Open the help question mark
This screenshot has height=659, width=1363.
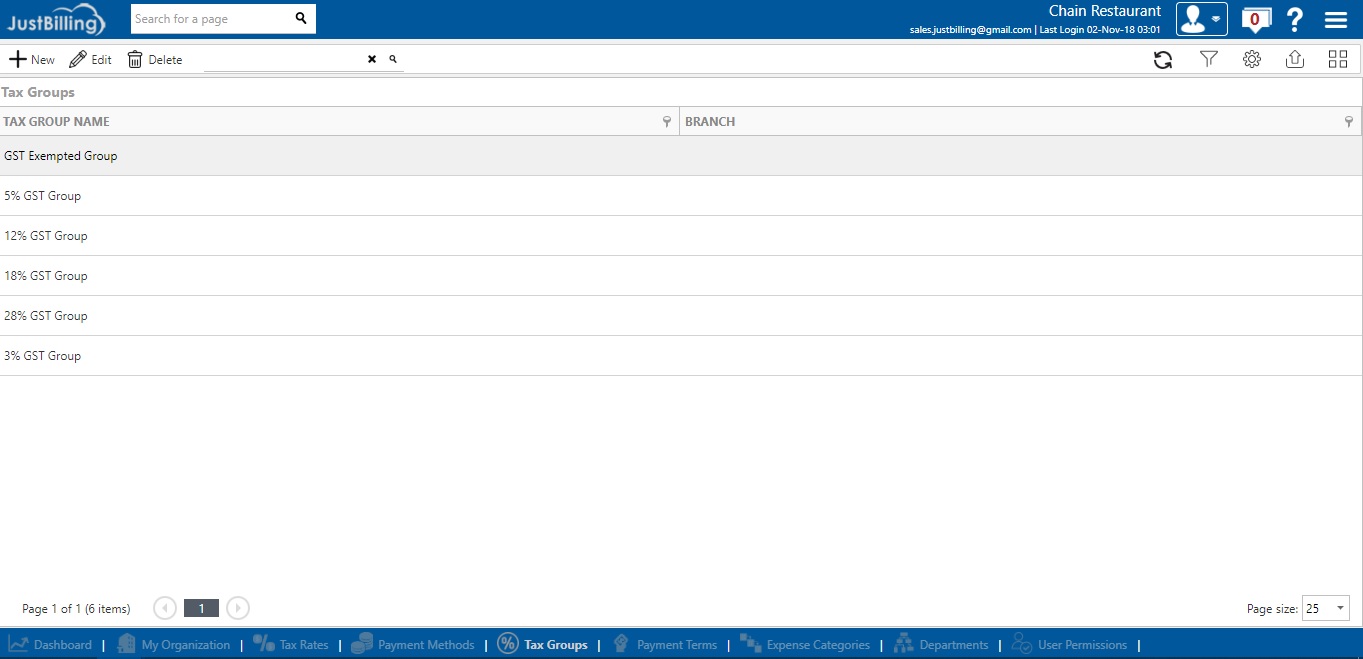(1294, 19)
